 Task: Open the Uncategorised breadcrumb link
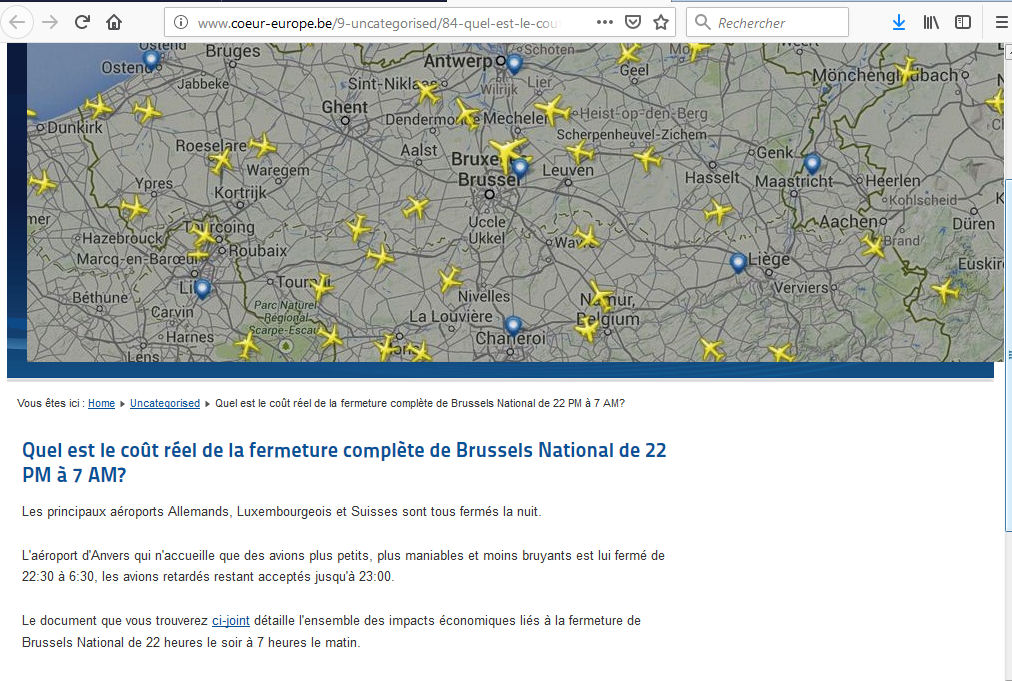[165, 403]
